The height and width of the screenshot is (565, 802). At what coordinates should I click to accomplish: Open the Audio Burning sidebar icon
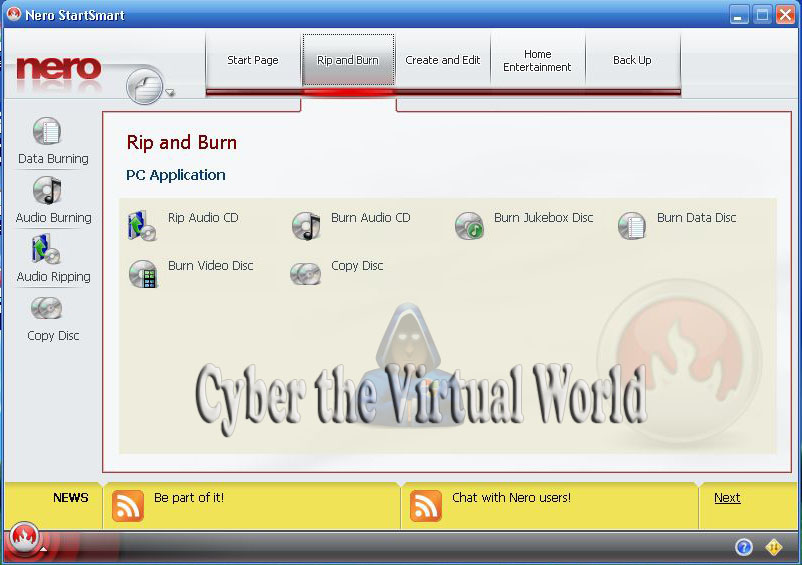pos(47,190)
